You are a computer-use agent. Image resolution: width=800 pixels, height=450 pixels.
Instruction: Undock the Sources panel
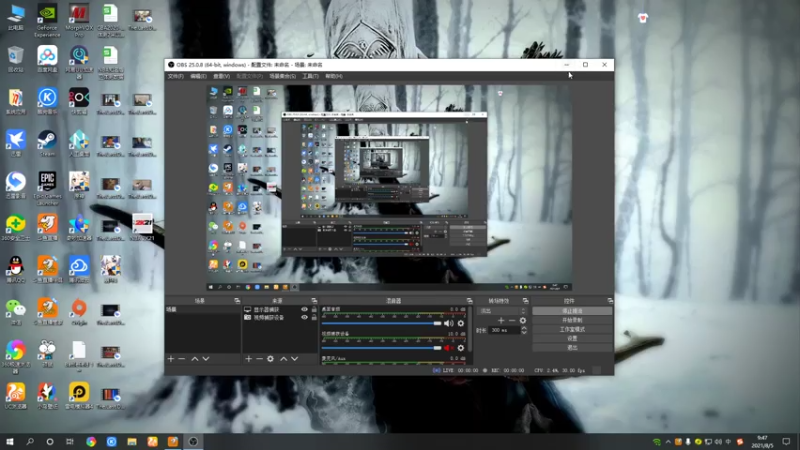314,301
